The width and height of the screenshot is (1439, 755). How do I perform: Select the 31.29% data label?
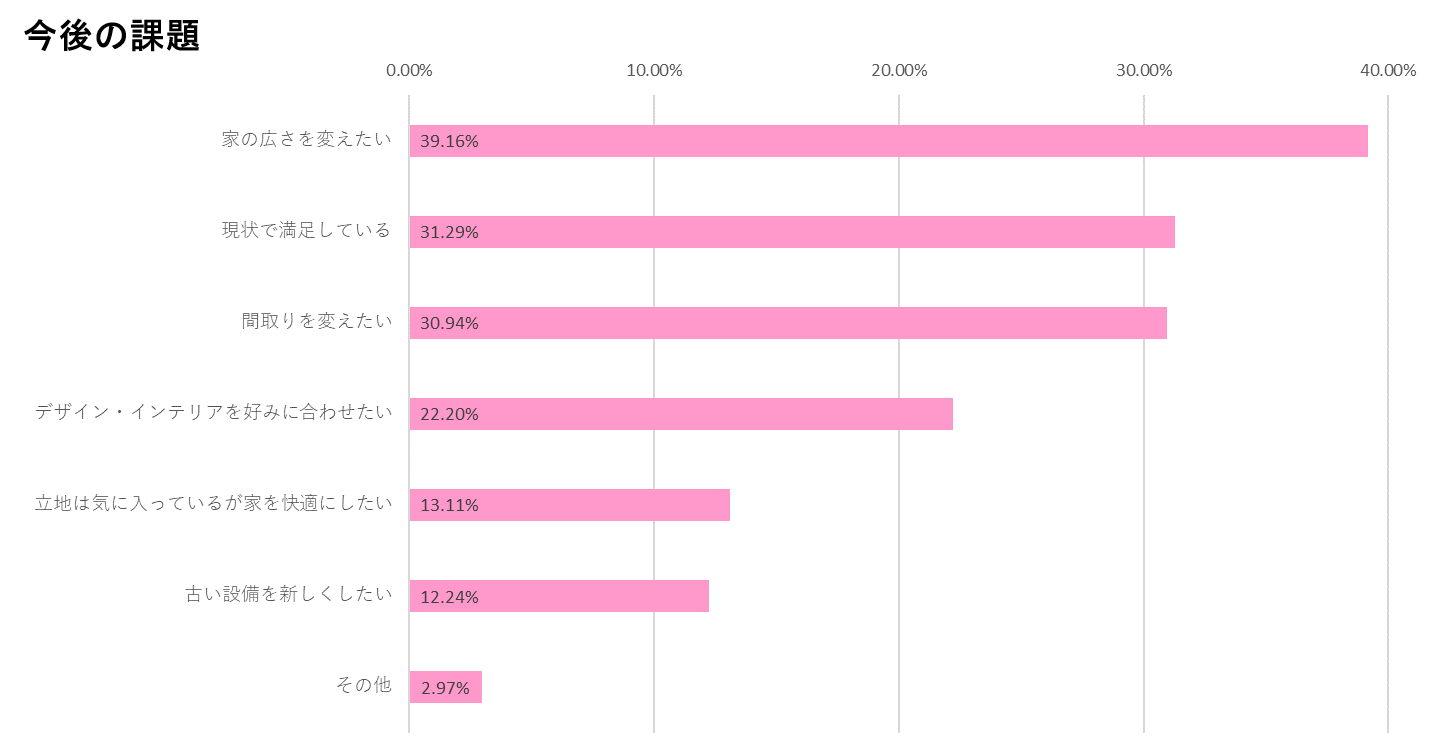pos(449,232)
